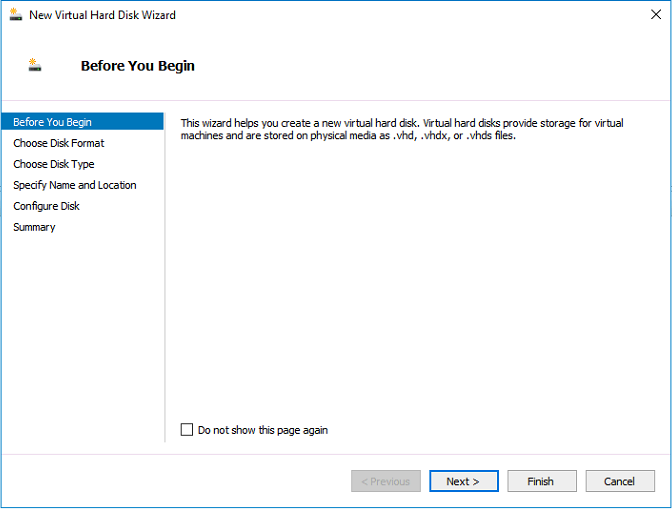Tick the 'Do not show this page again' checkbox
Image resolution: width=672 pixels, height=509 pixels.
point(187,429)
